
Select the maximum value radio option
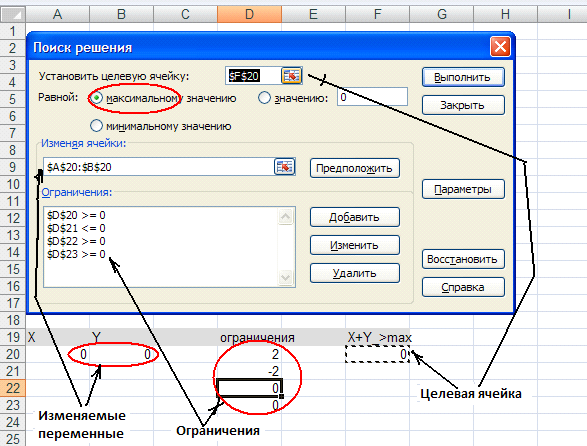coord(96,98)
